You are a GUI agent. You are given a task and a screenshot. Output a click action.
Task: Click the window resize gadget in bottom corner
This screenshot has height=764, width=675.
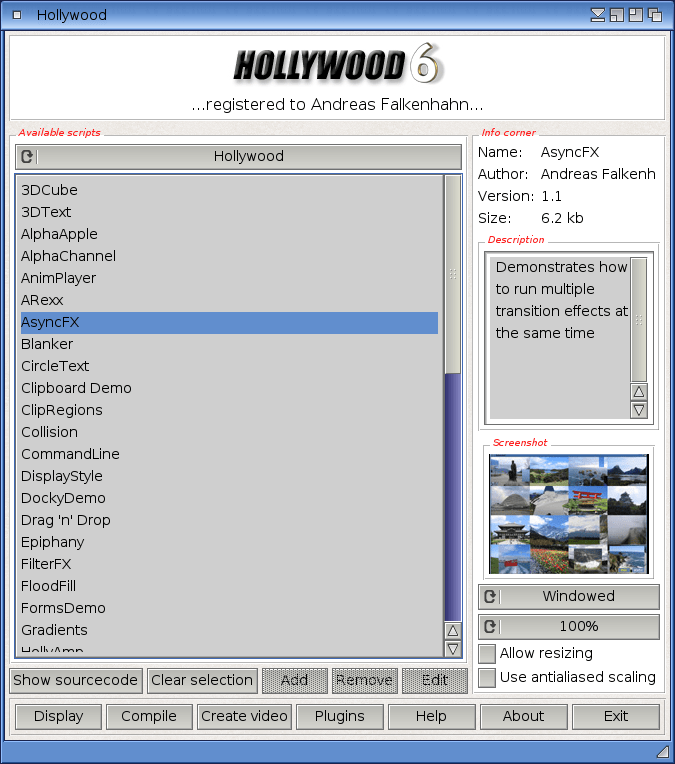pos(663,752)
